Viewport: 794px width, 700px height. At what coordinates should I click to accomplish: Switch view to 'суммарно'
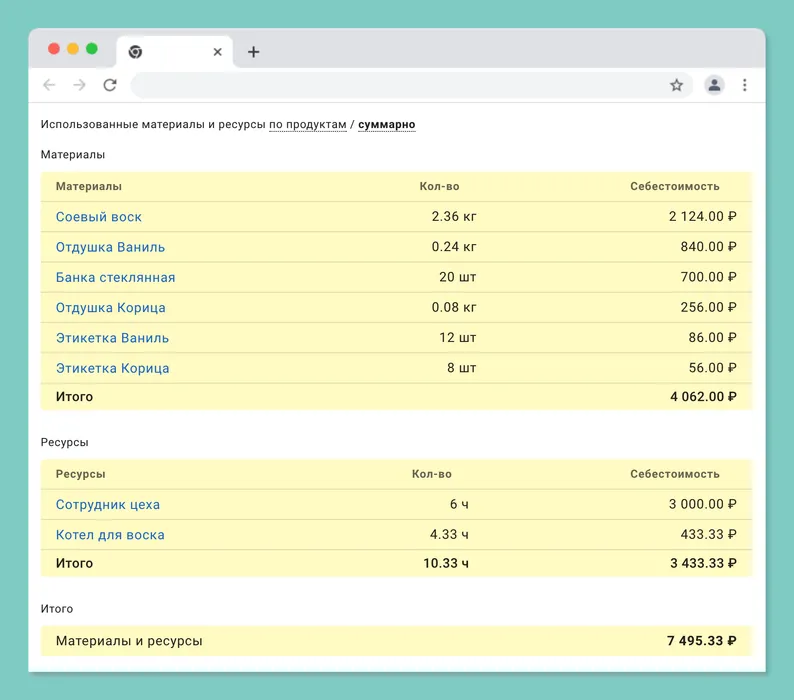386,125
